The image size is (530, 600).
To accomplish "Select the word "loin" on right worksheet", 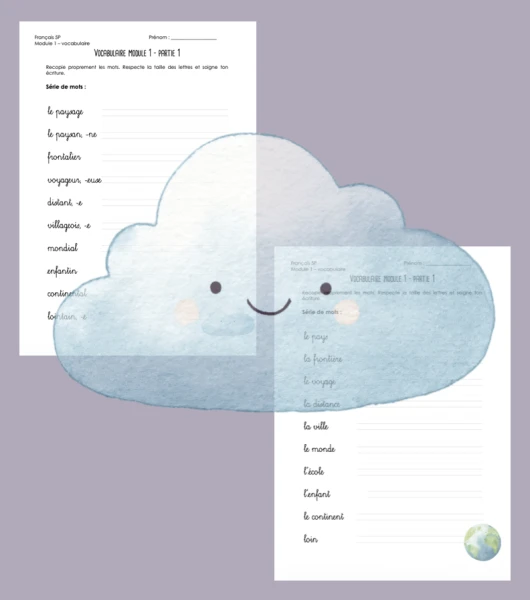I will [310, 539].
